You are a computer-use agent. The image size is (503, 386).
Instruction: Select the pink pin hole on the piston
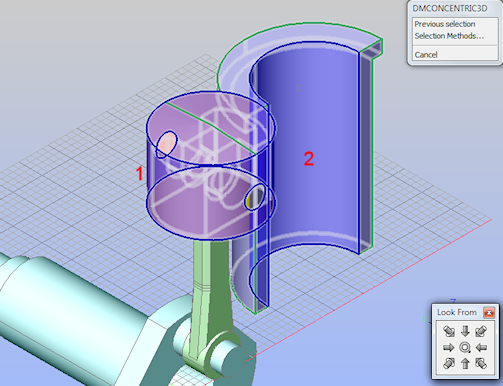click(166, 144)
